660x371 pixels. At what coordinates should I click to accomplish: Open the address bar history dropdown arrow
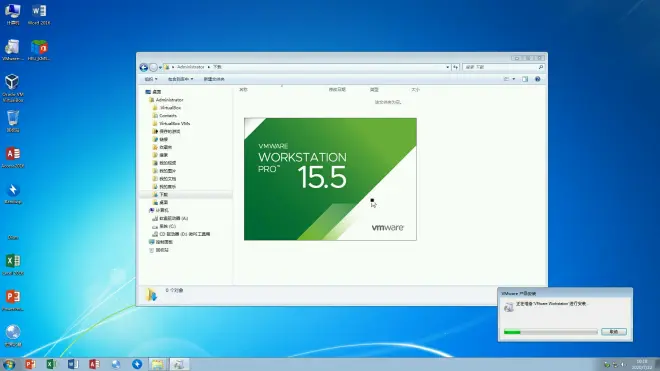[447, 67]
